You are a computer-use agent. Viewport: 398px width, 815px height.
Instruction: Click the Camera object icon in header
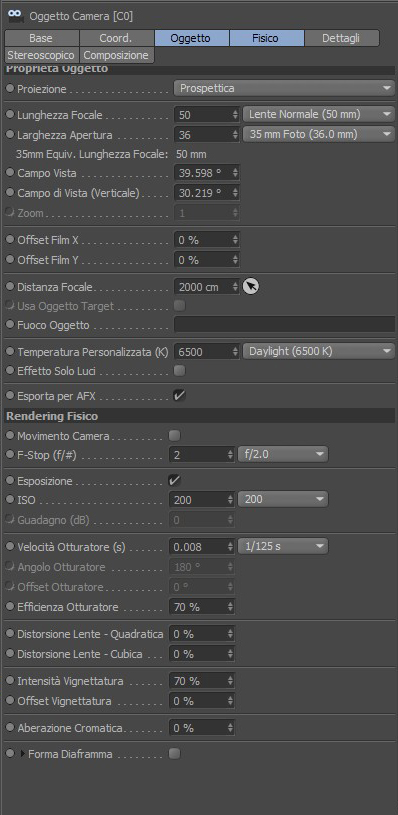click(x=16, y=16)
